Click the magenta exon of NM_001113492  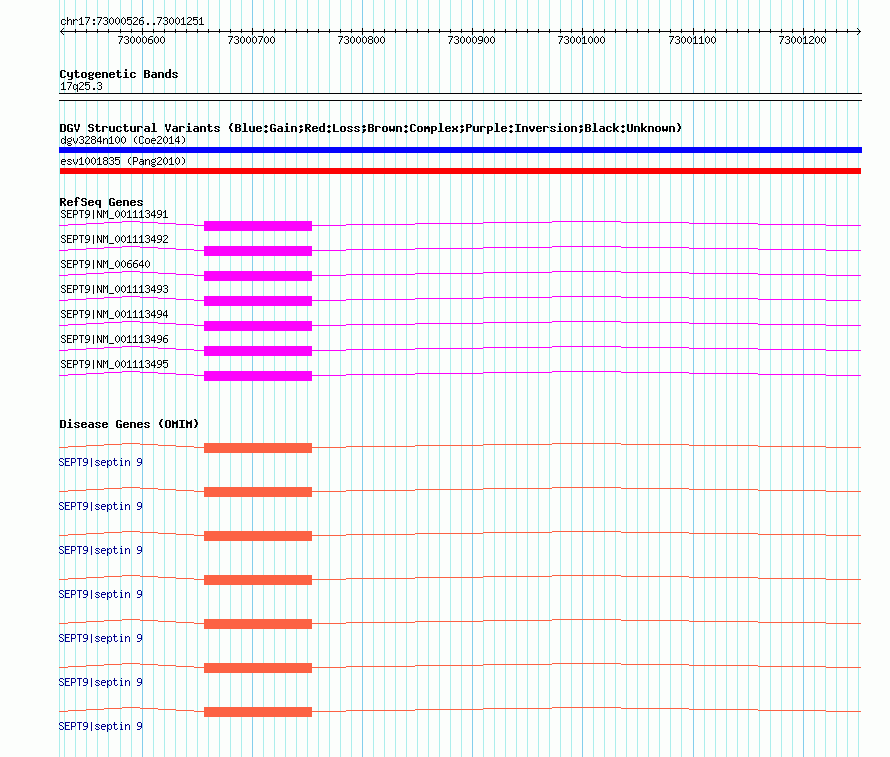click(x=258, y=251)
